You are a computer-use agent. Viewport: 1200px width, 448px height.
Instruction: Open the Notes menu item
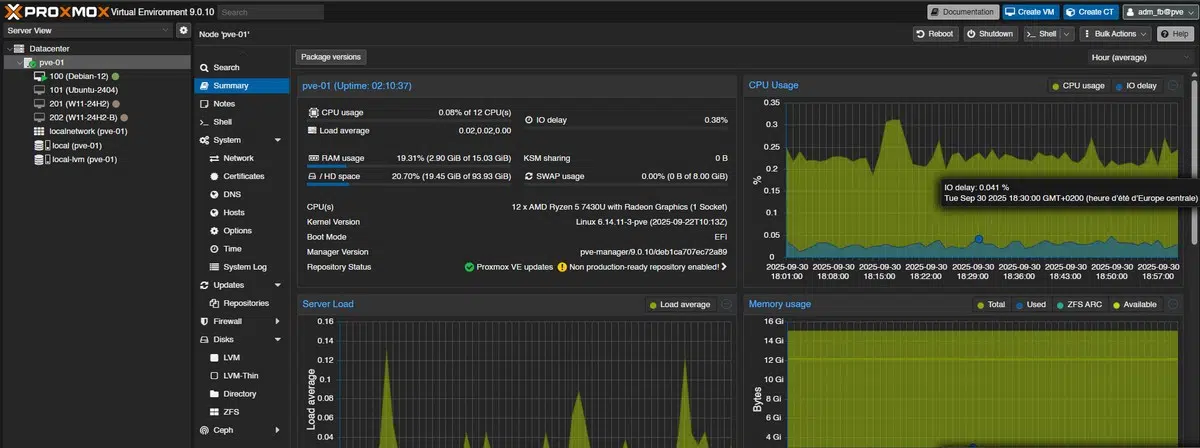click(224, 104)
